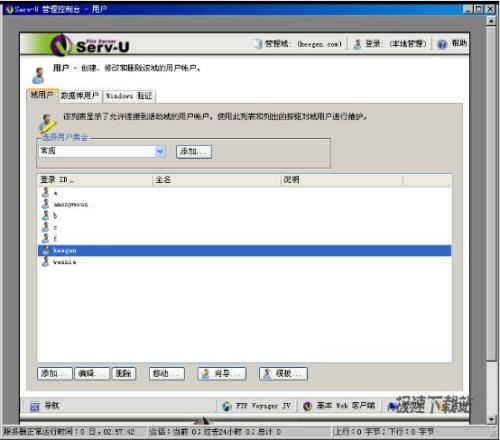Click the user icon beside page title
Screen dimensions: 500x440
point(39,75)
